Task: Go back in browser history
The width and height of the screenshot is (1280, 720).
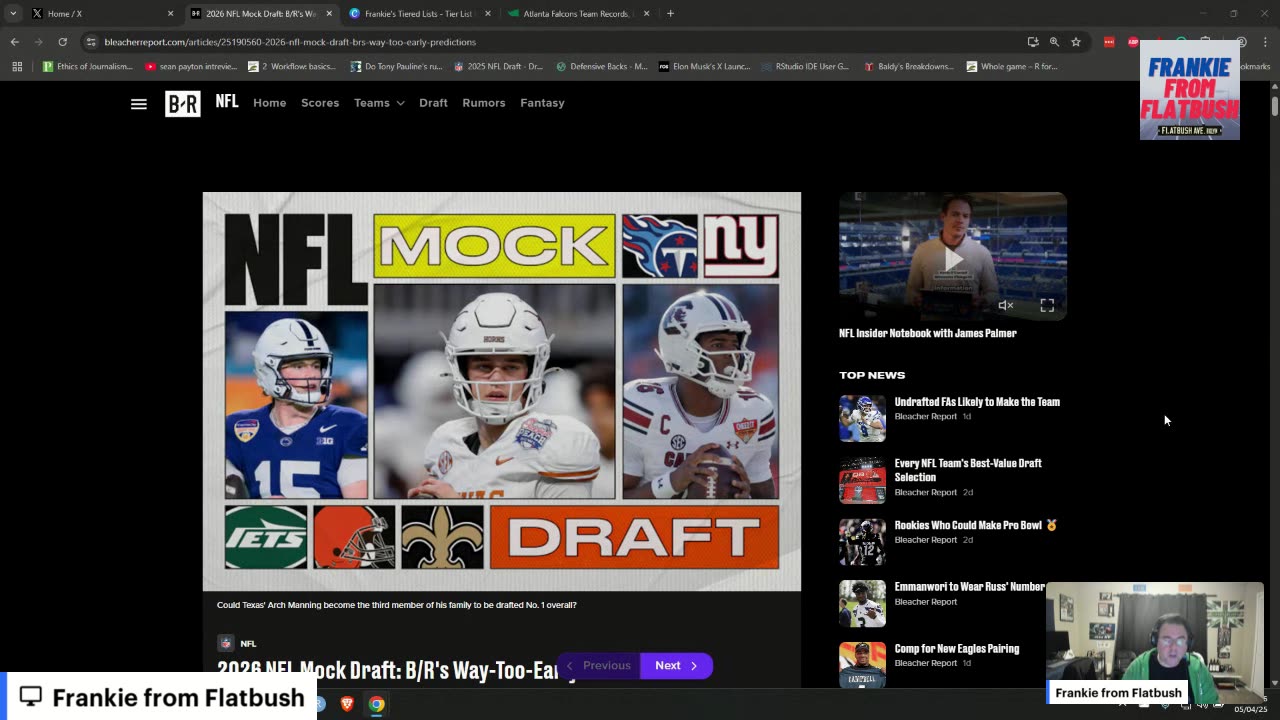Action: [x=15, y=42]
